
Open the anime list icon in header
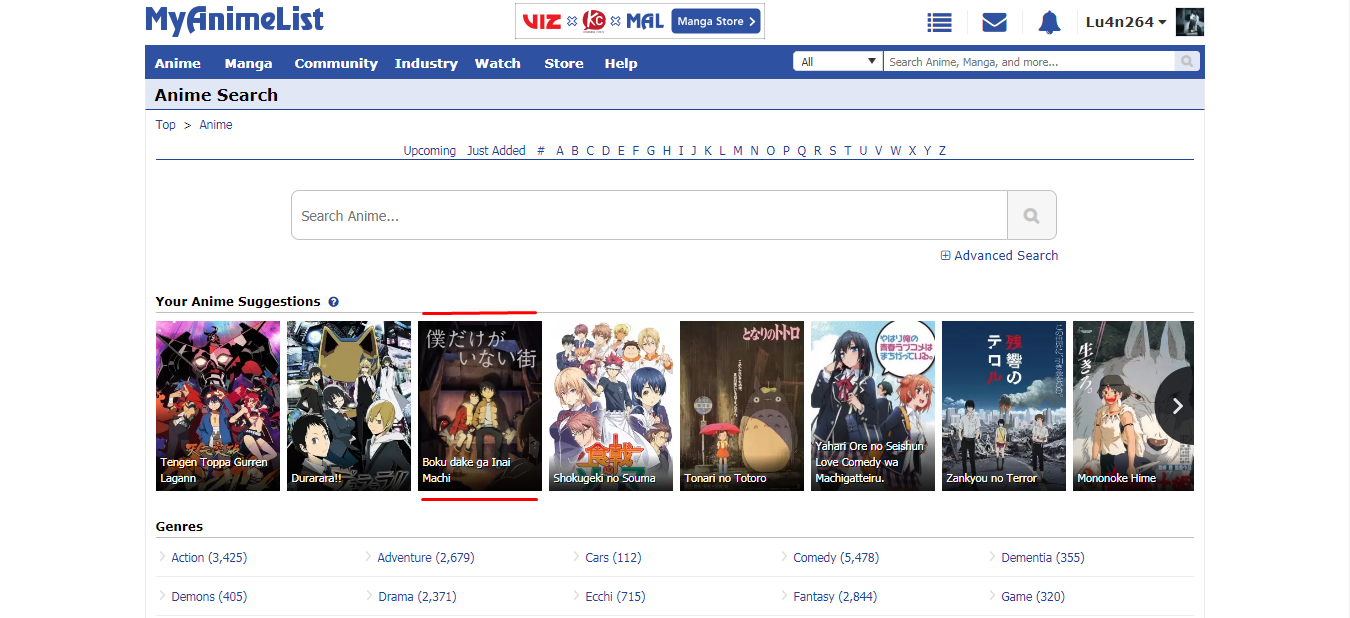pos(938,22)
